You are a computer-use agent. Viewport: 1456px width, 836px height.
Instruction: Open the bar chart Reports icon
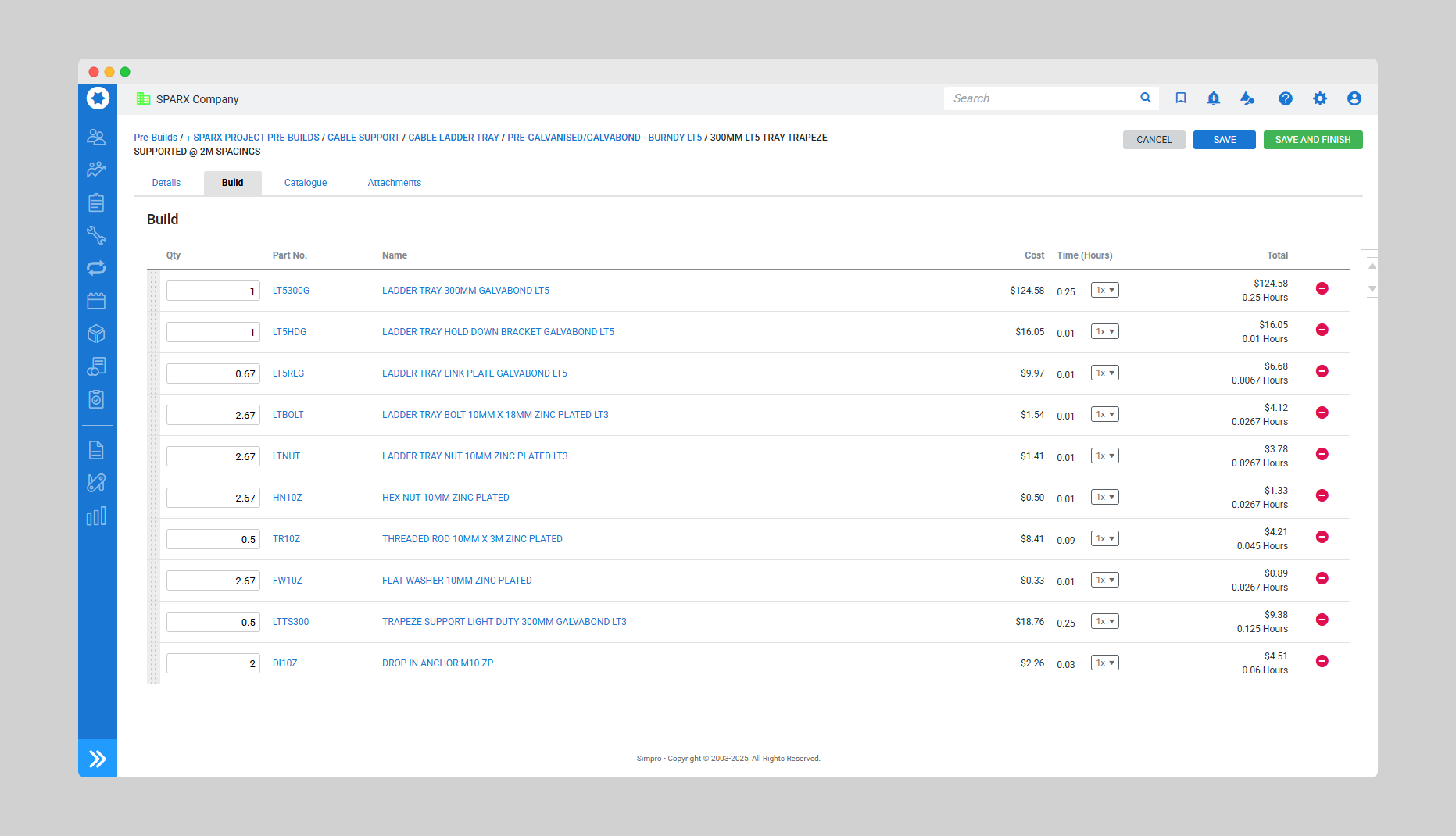point(96,516)
